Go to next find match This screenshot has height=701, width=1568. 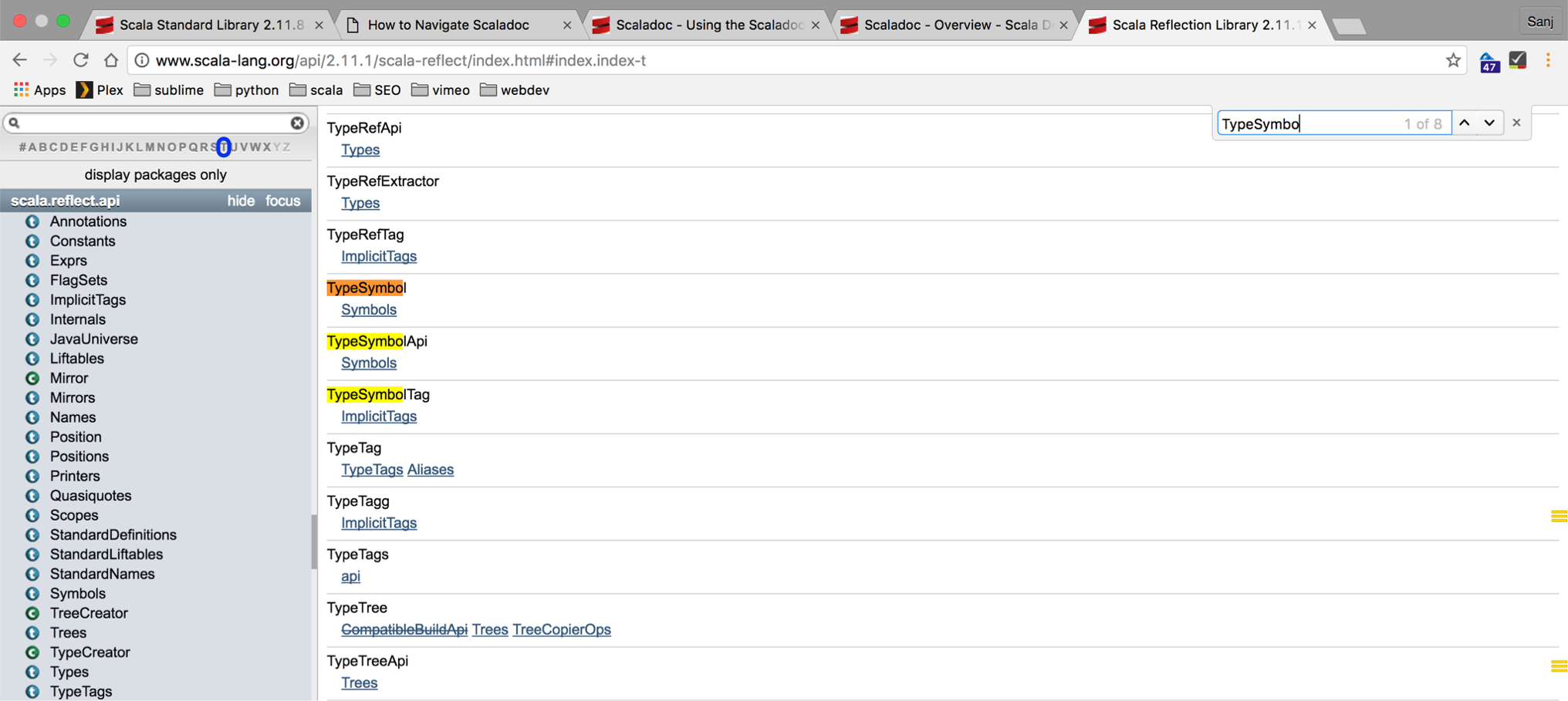click(1489, 123)
